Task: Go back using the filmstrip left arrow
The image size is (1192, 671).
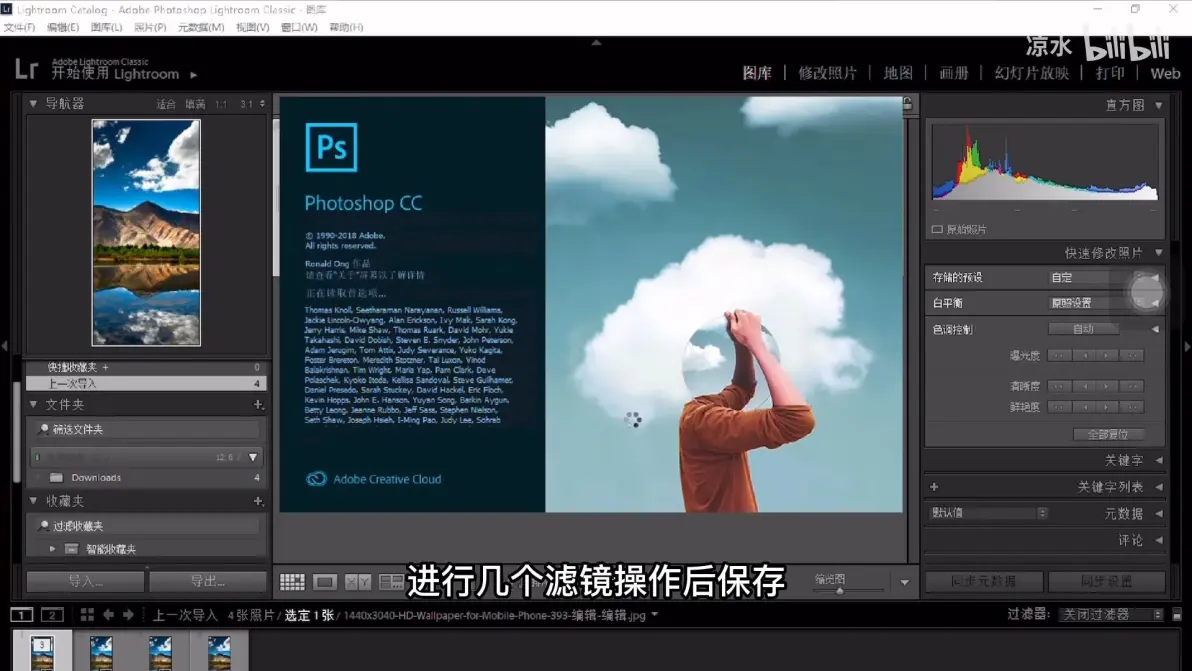Action: [109, 615]
